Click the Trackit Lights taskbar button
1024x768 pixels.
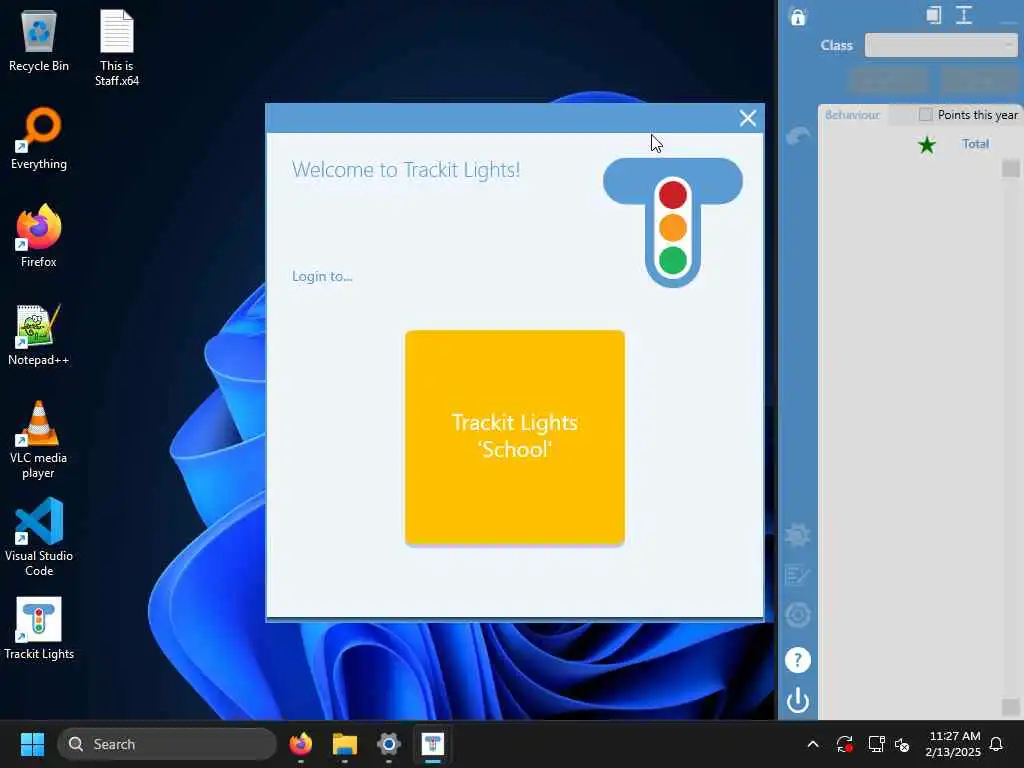(432, 744)
